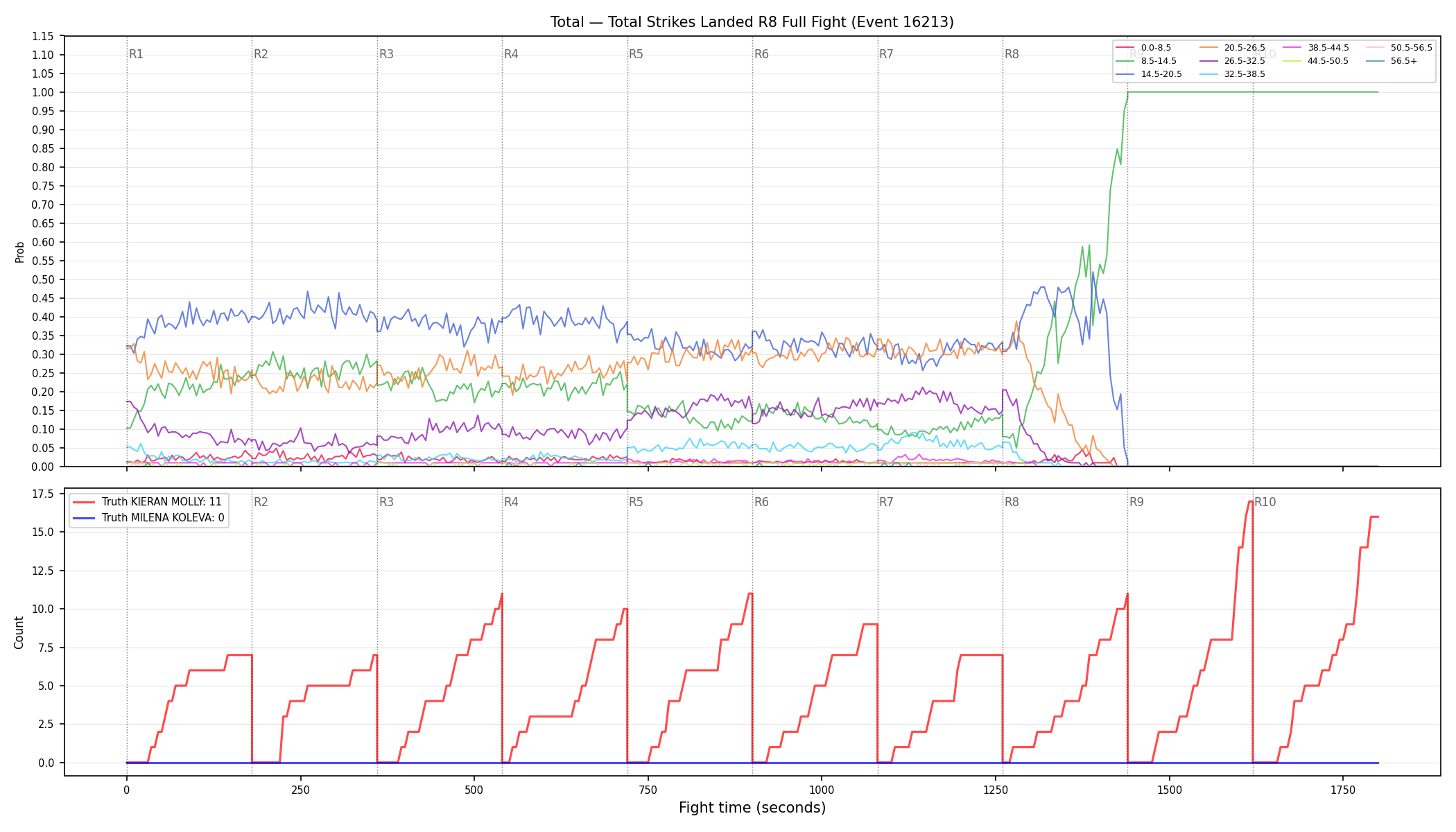Click the R10 round label in the count chart
Screen dimensions: 1456x832
pos(1265,502)
